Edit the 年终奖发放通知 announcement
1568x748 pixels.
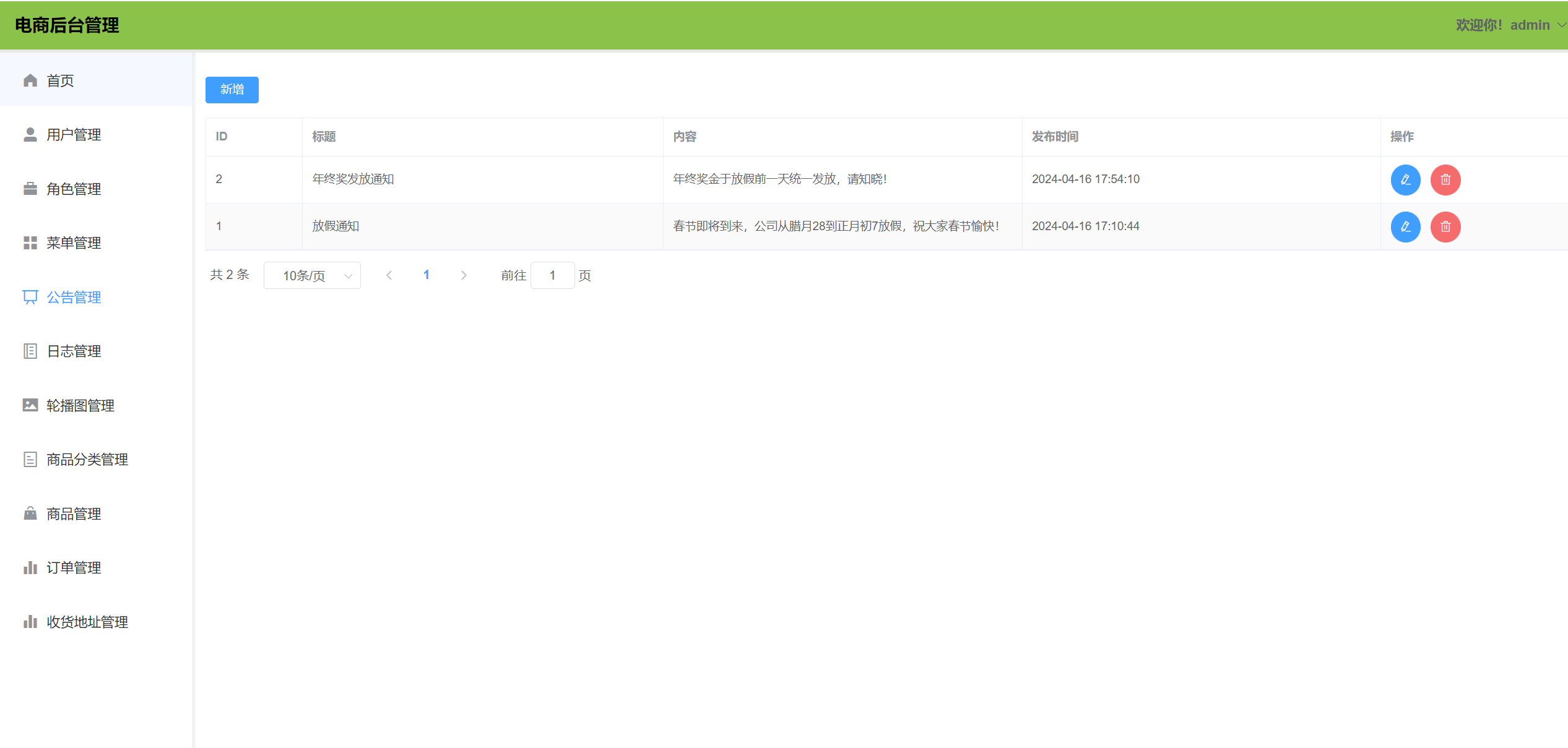click(x=1405, y=179)
